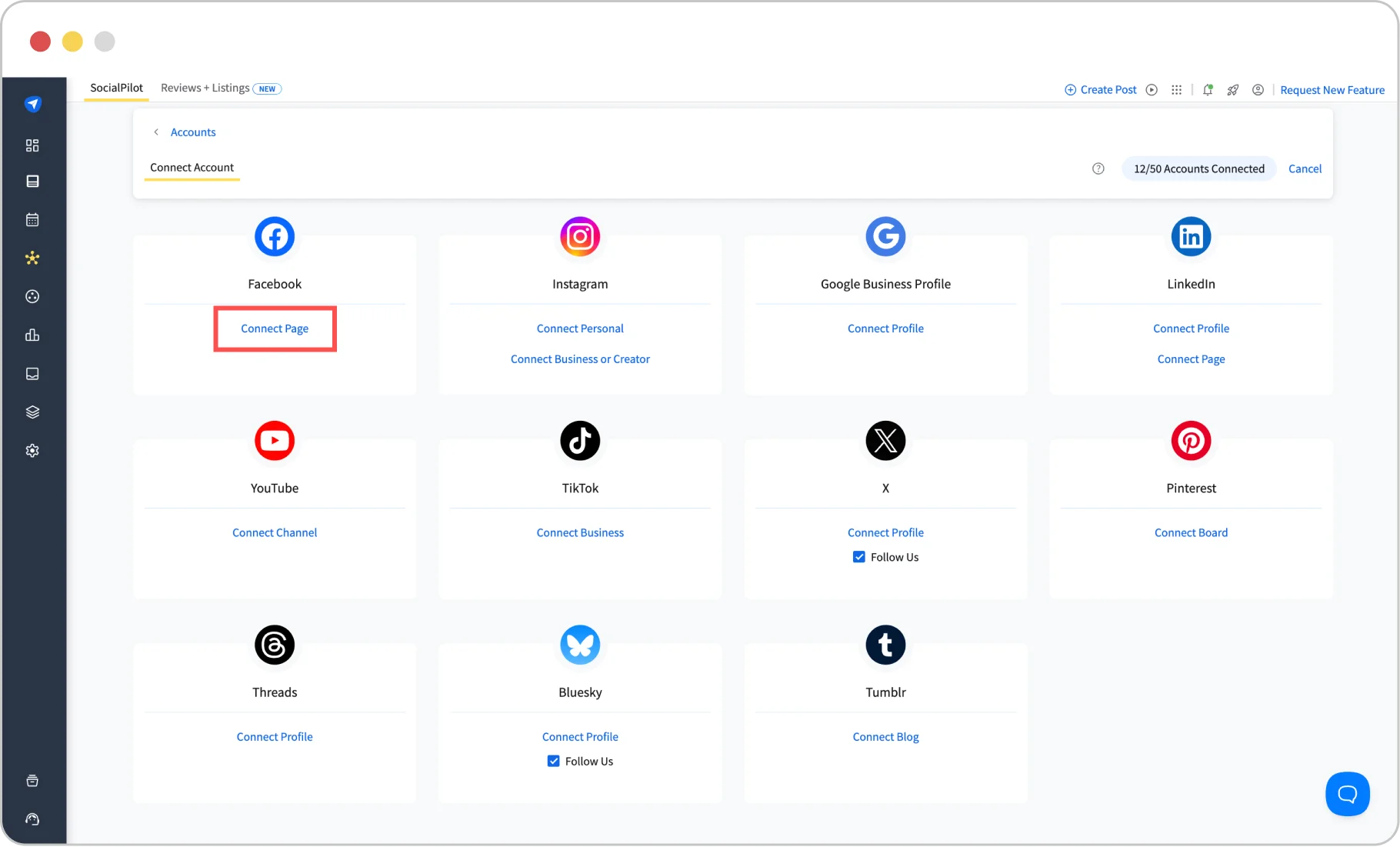This screenshot has width=1400, height=847.
Task: Click the rocket What's New icon
Action: (1233, 89)
